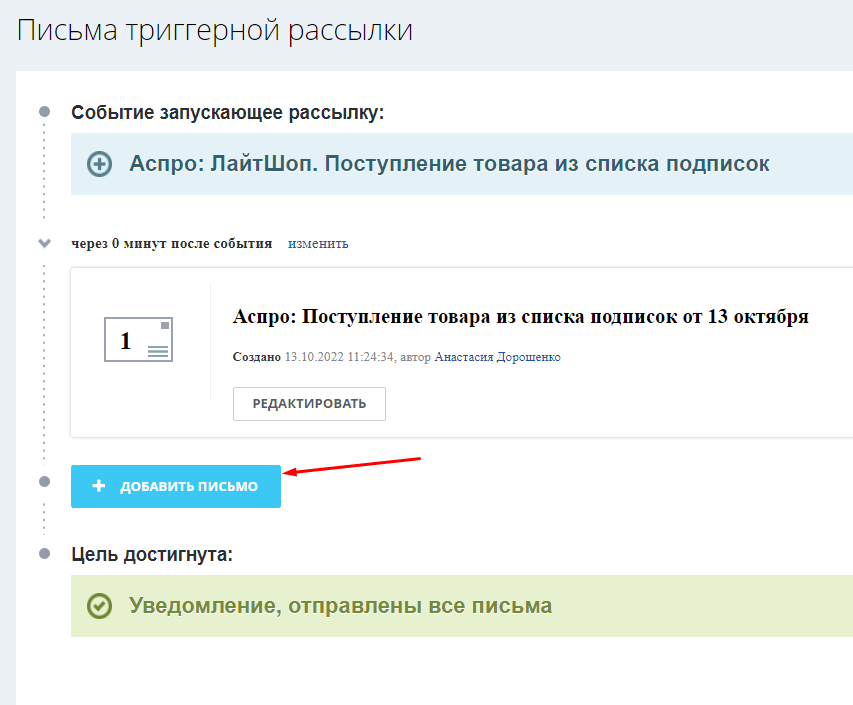The width and height of the screenshot is (853, 705).
Task: Click the plus icon beside the trigger event
Action: (x=100, y=164)
